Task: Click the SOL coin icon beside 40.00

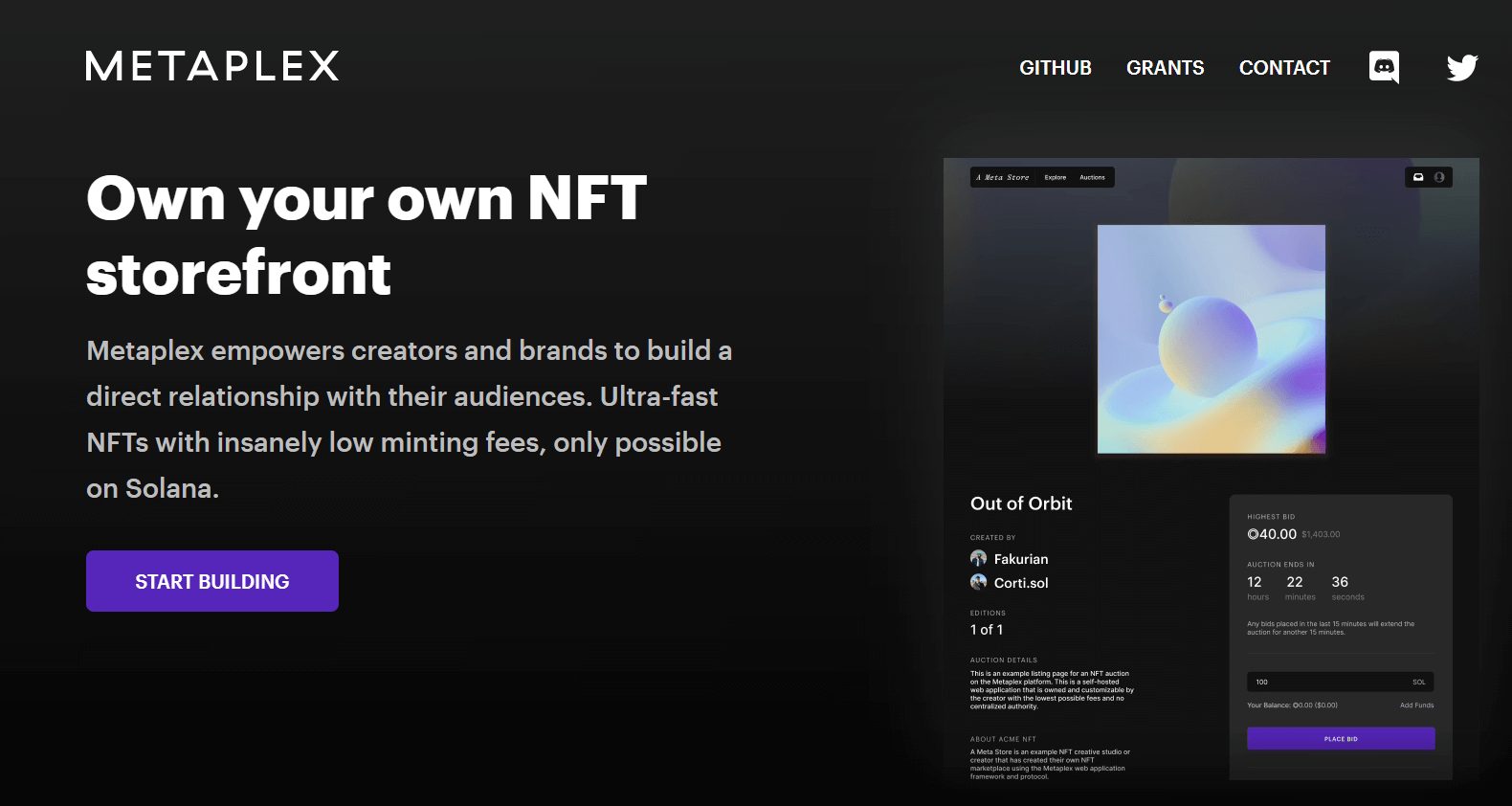Action: tap(1253, 534)
